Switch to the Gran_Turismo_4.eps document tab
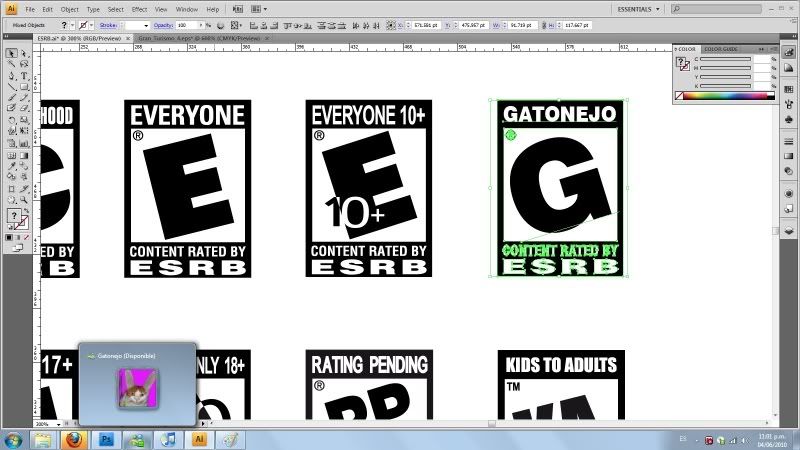800x450 pixels. pos(199,38)
